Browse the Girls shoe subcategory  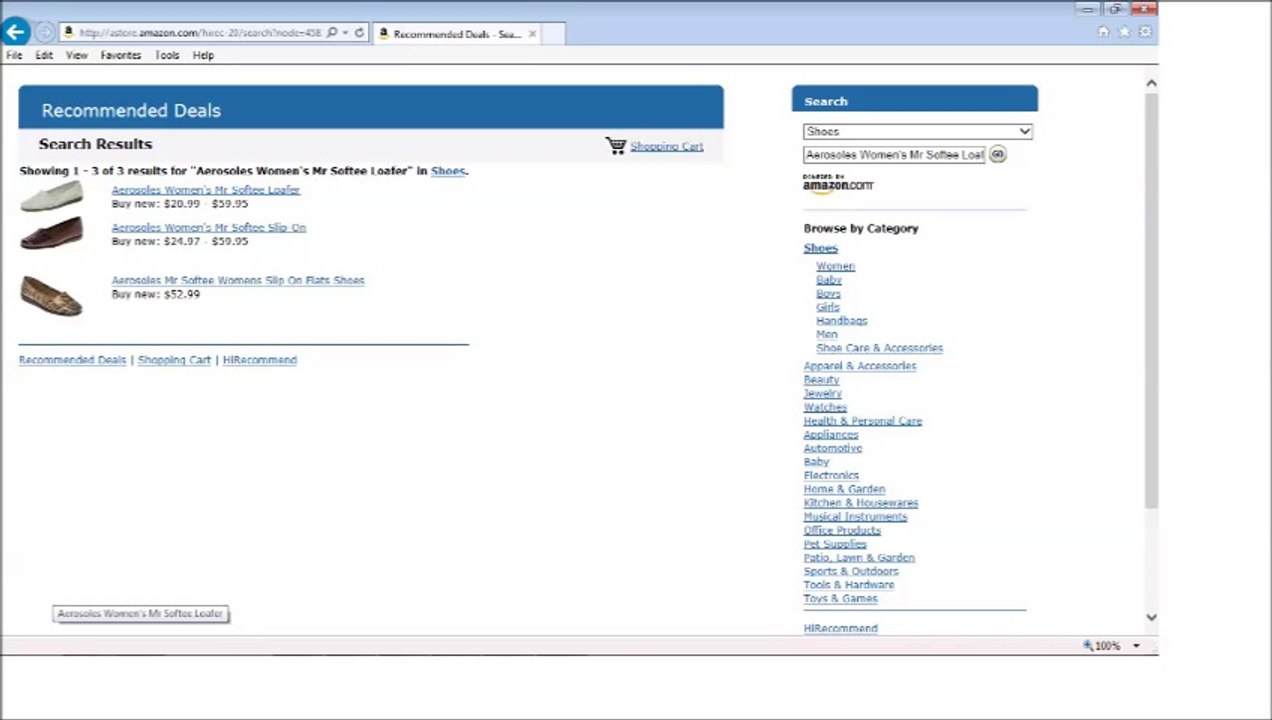(x=827, y=308)
